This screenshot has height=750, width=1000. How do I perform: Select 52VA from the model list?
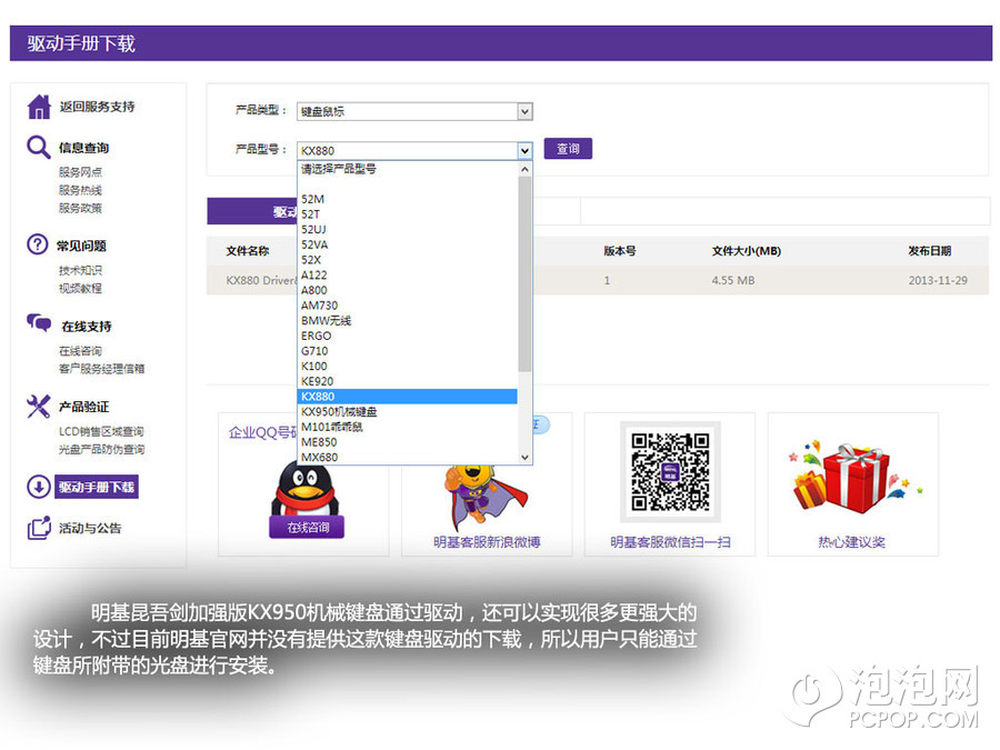(408, 245)
